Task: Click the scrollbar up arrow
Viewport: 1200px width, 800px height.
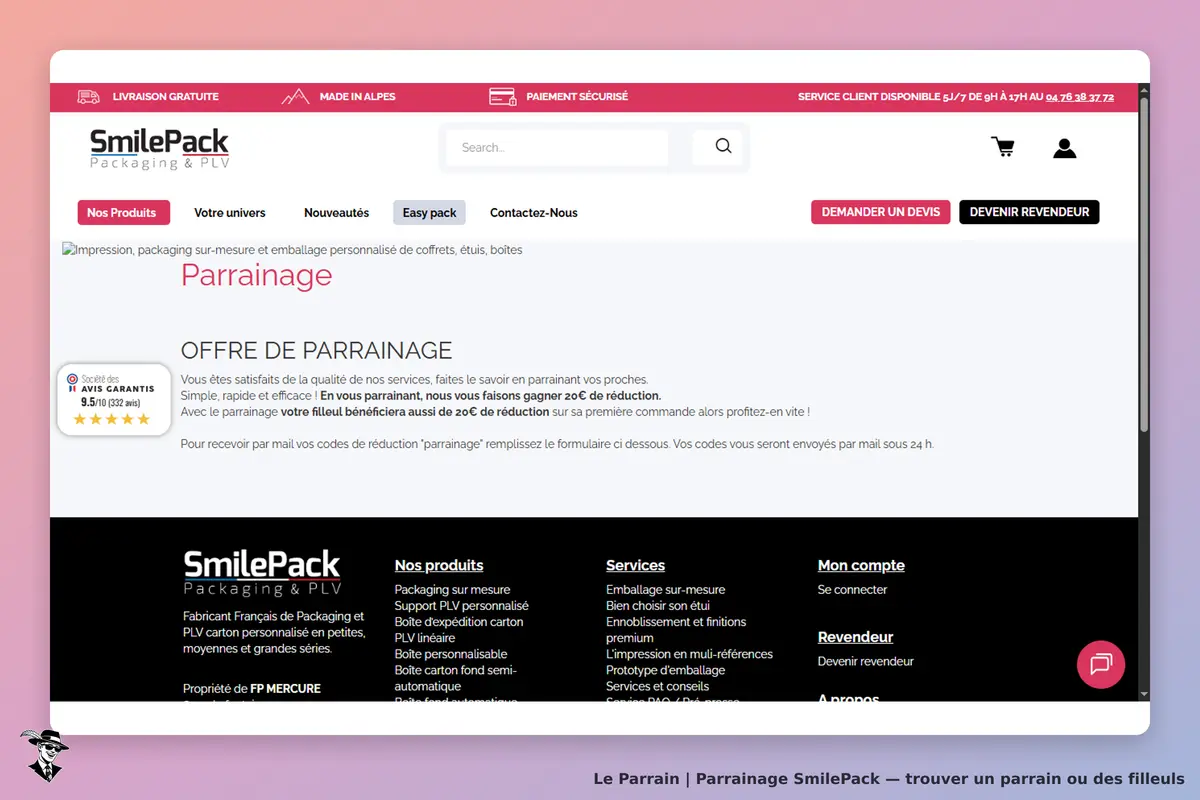Action: click(x=1144, y=90)
